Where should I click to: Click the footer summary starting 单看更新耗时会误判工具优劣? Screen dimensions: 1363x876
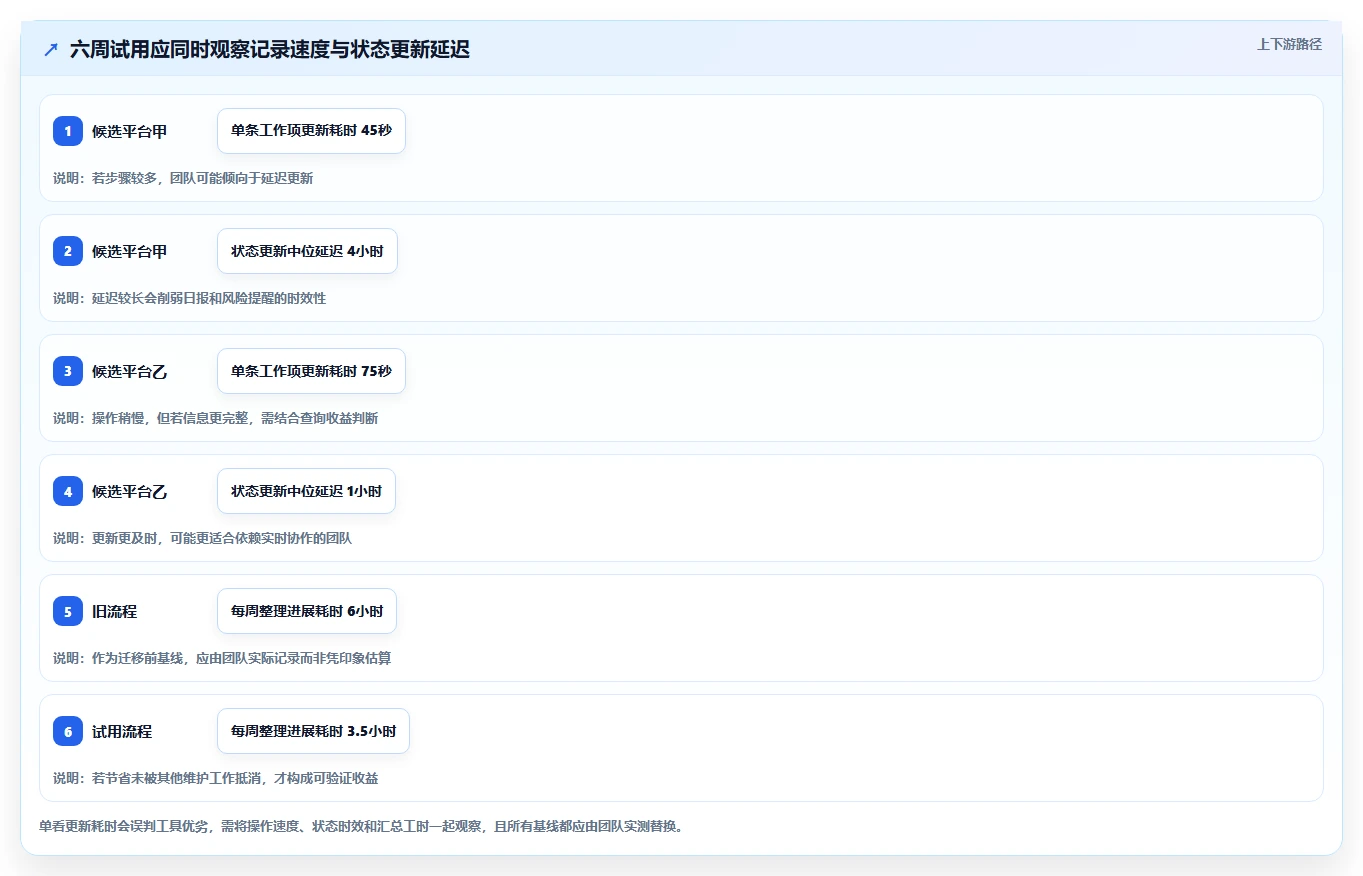tap(361, 826)
